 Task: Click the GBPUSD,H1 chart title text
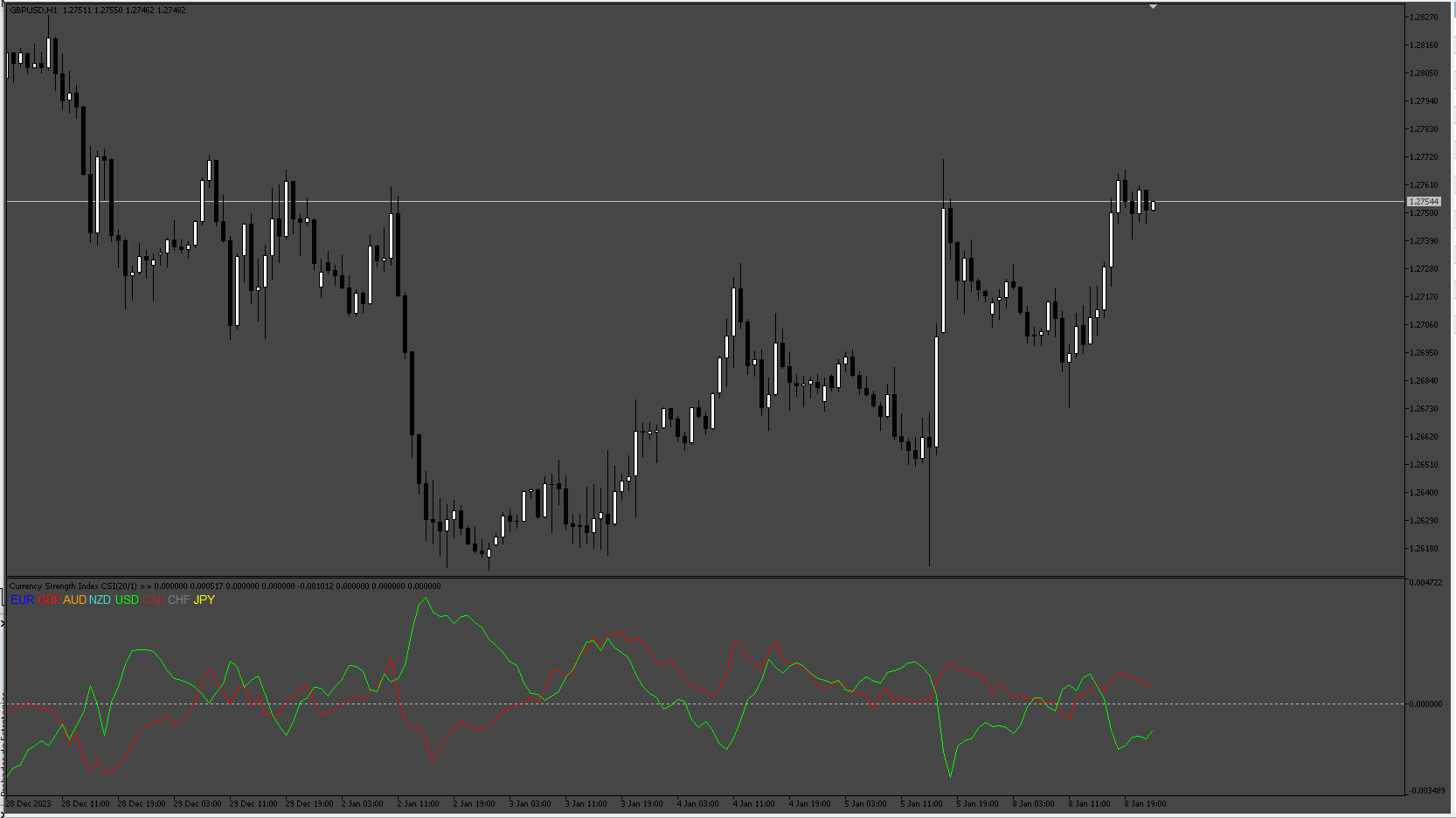click(34, 10)
